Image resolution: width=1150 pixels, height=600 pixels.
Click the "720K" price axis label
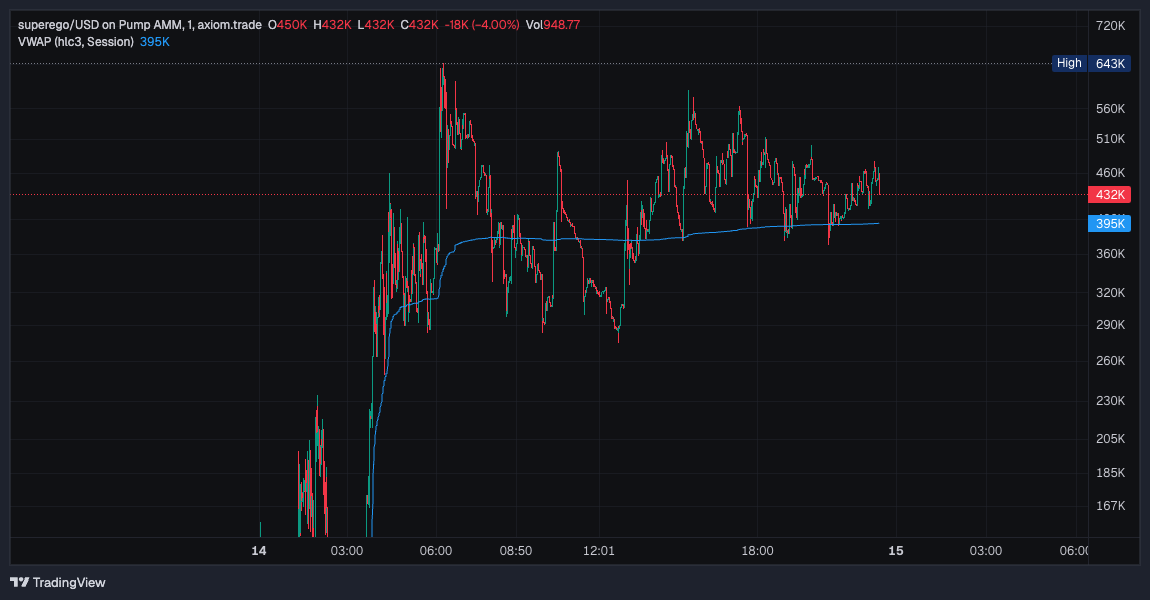click(1110, 26)
